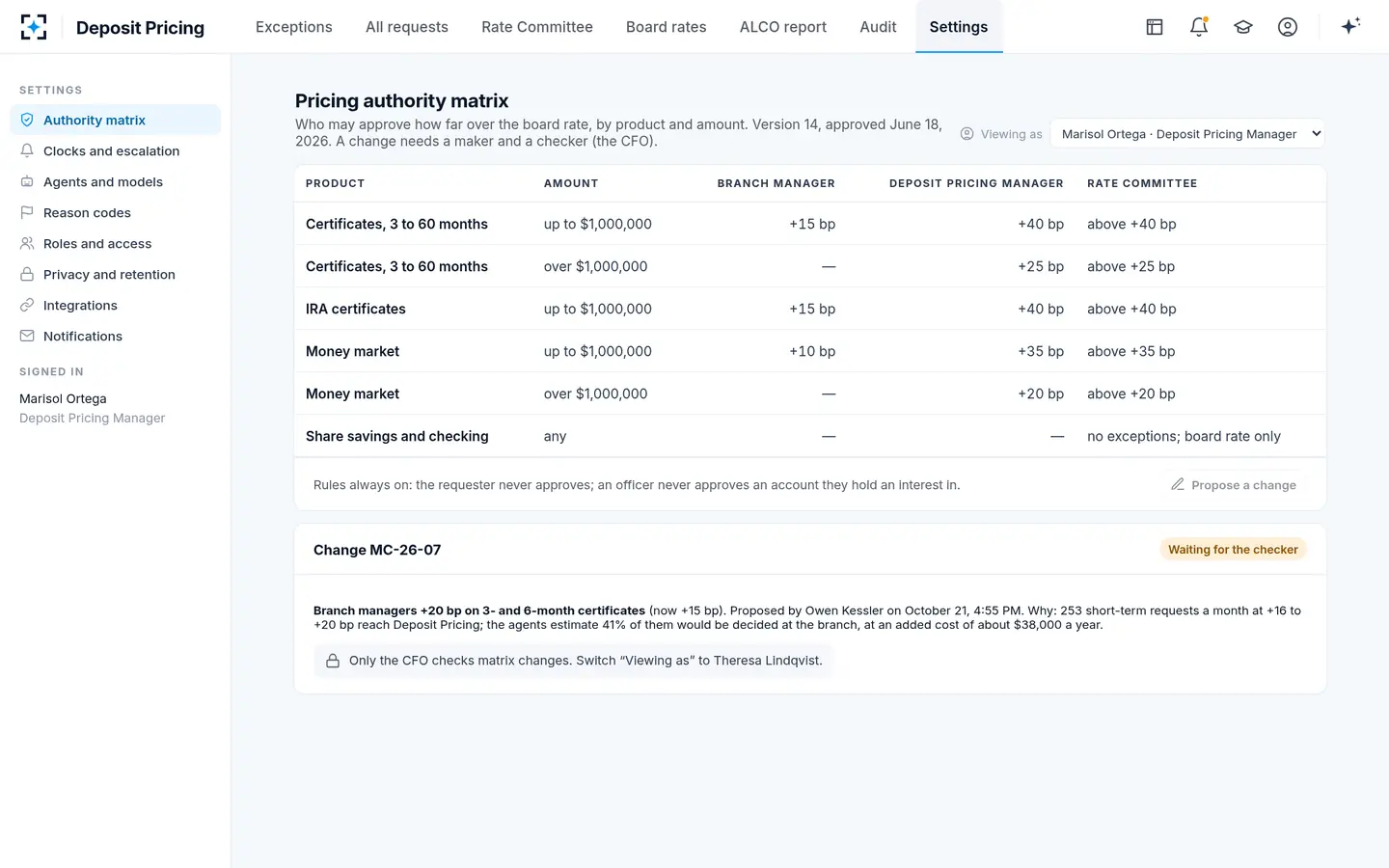Go to Integrations settings

115,306
